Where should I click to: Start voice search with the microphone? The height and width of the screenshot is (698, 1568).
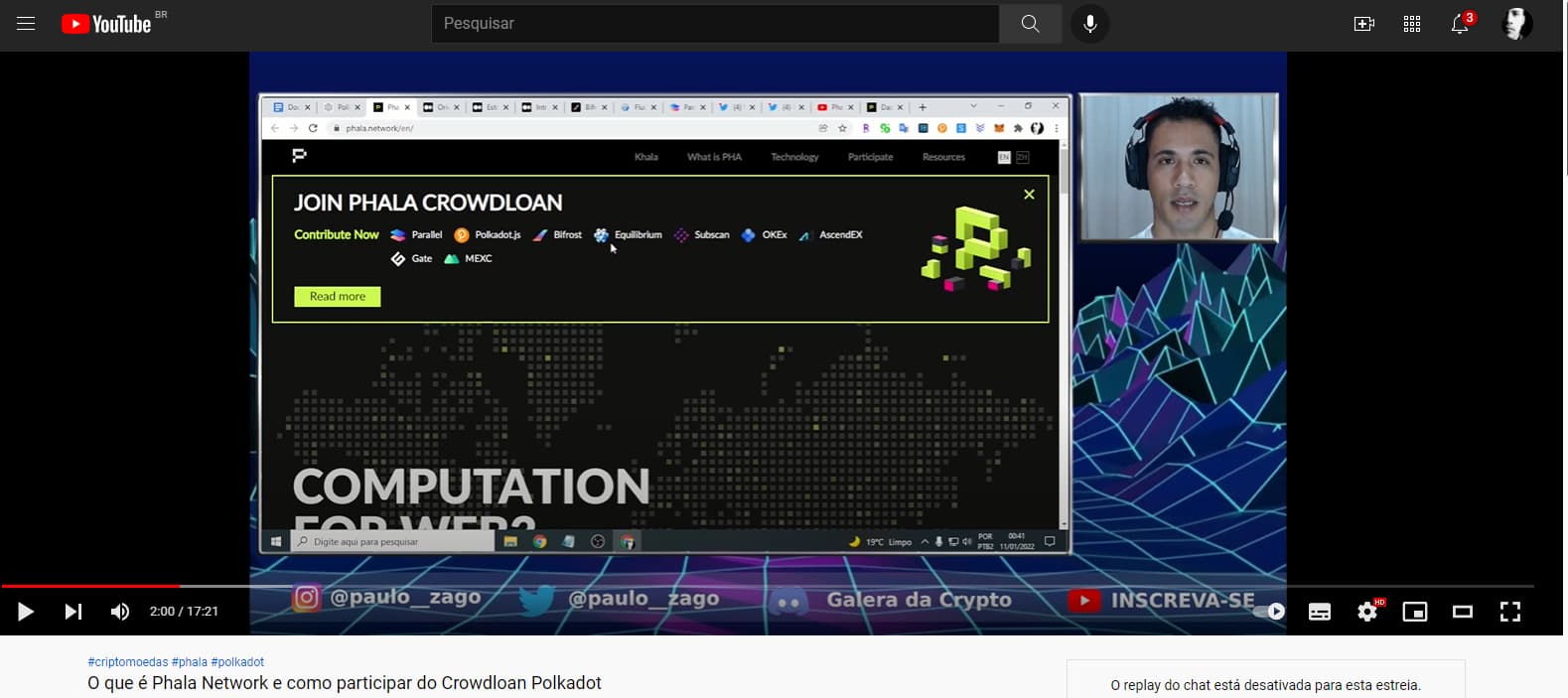tap(1090, 23)
